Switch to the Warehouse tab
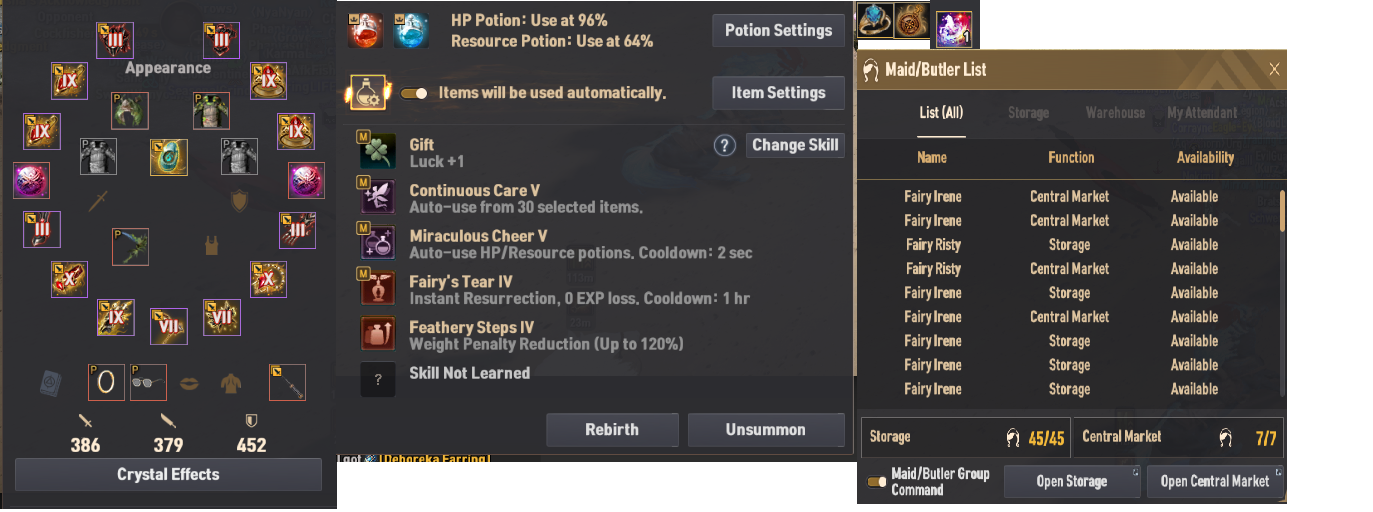This screenshot has width=1373, height=512. click(x=1115, y=113)
